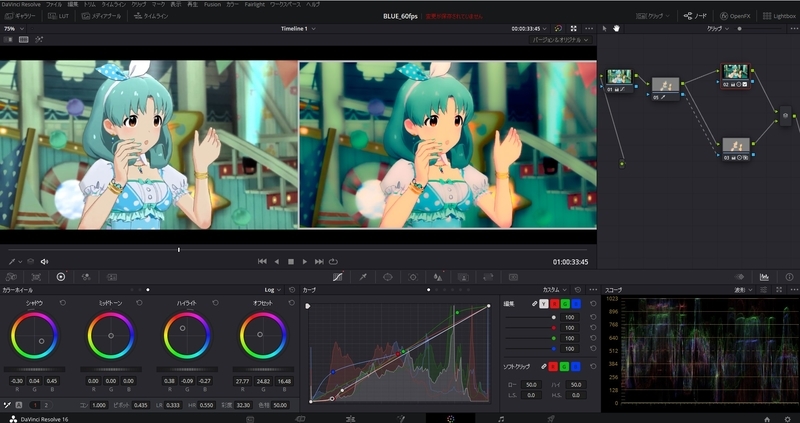This screenshot has height=423, width=800.
Task: Open the Fairlight menu
Action: click(x=255, y=4)
